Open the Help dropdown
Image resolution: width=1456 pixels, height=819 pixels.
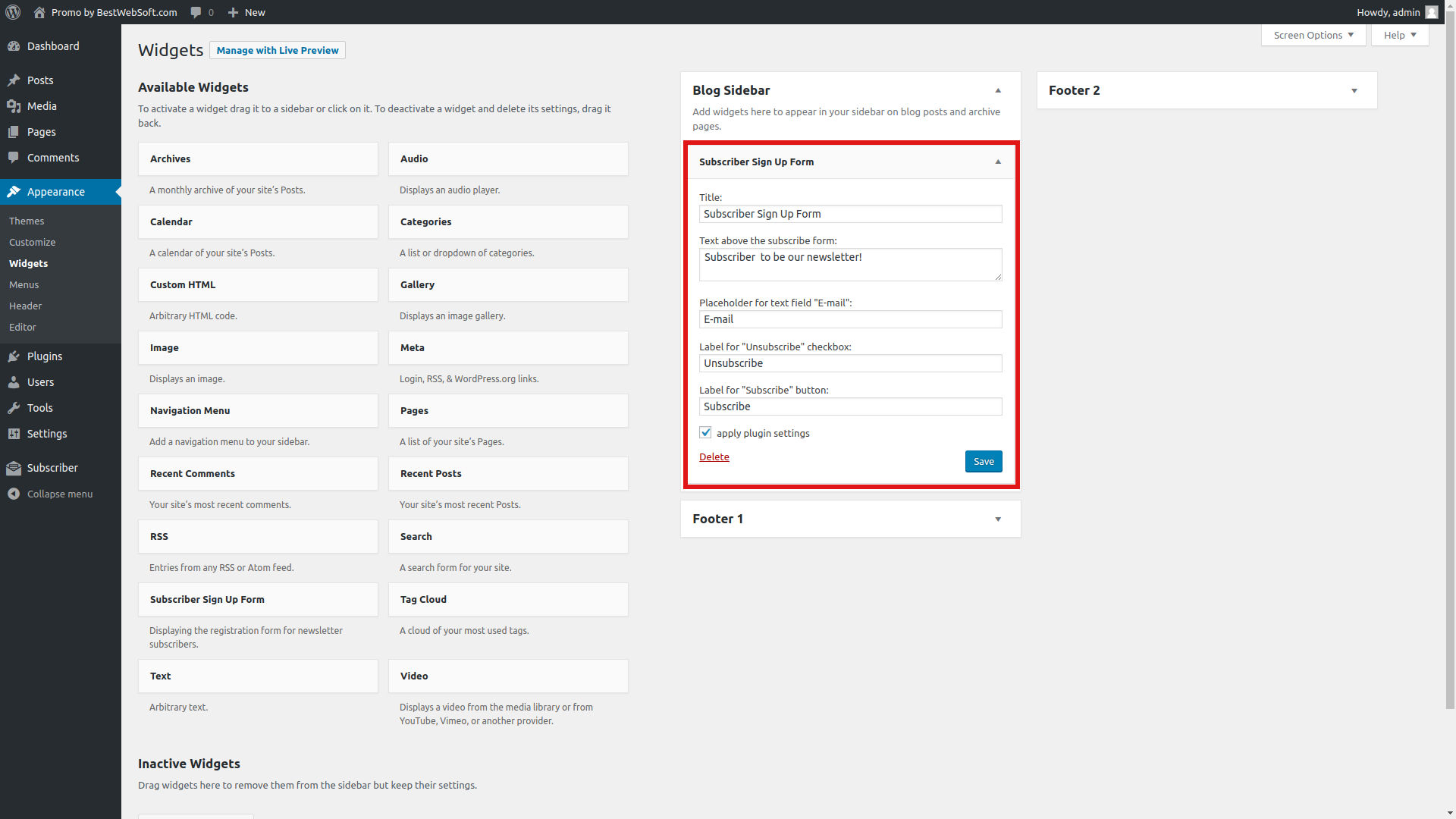[1400, 35]
